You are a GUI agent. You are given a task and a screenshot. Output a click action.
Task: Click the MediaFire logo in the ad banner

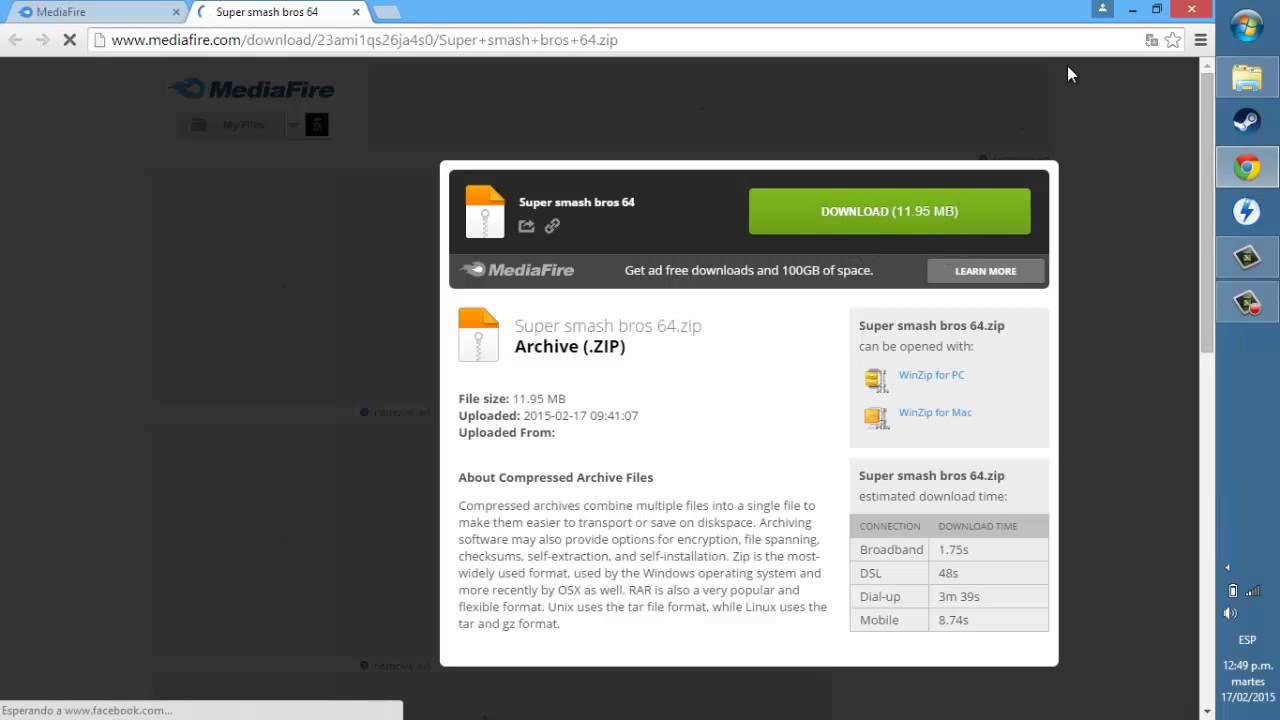516,270
